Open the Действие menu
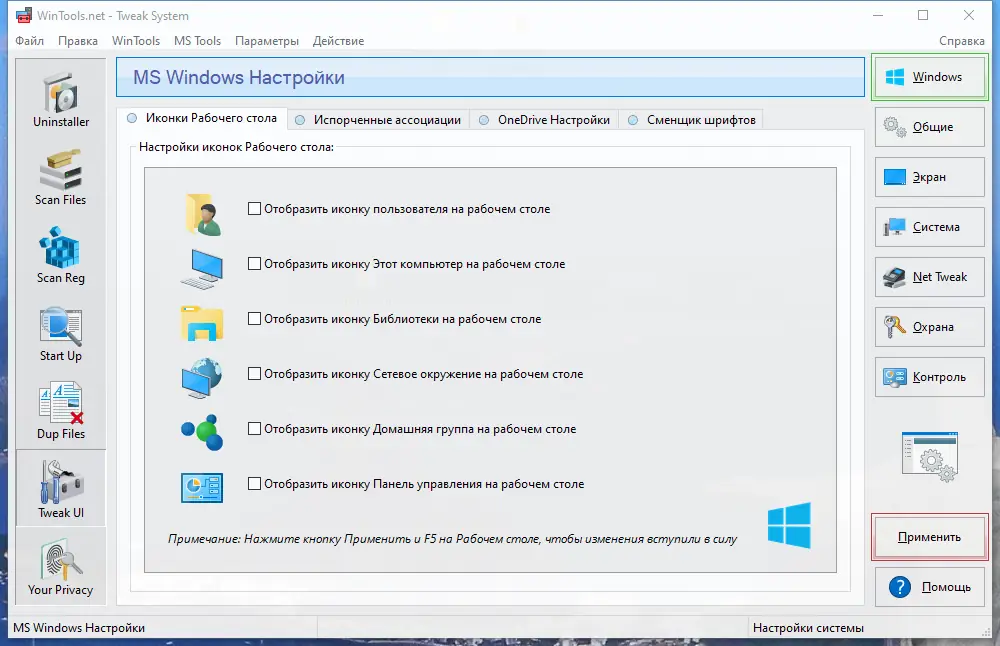This screenshot has width=1000, height=646. (x=338, y=41)
